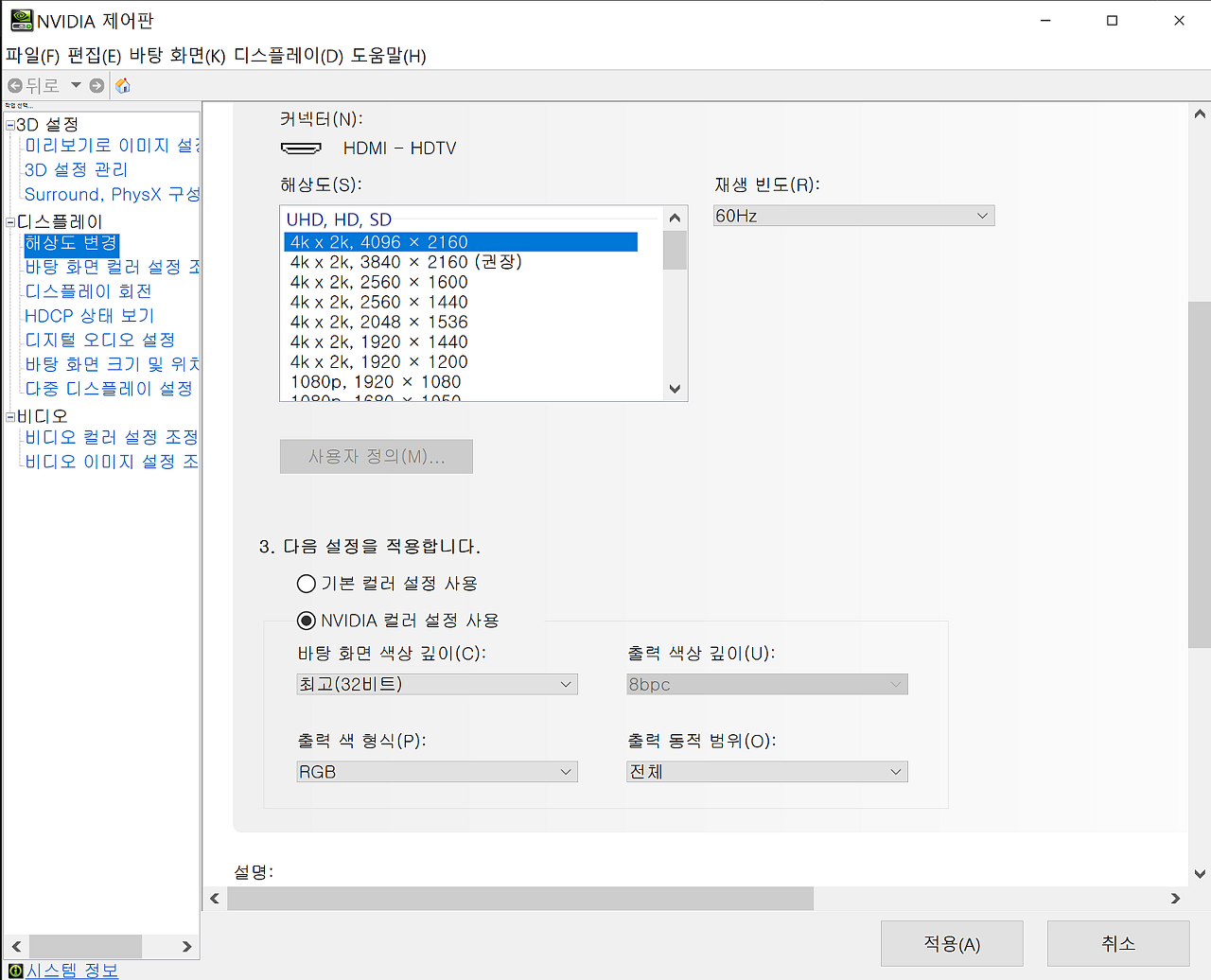Open 출력 색상 깊이 8bpc dropdown
1211x980 pixels.
(767, 684)
